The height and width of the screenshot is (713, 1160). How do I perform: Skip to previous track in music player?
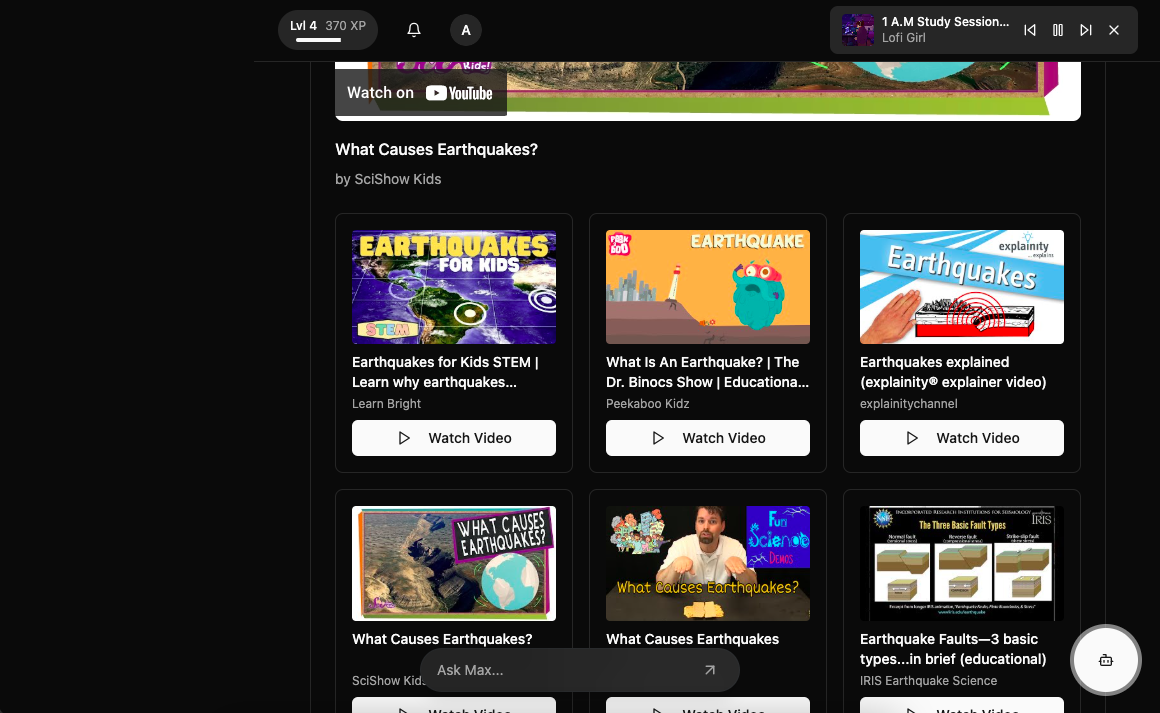pos(1030,30)
